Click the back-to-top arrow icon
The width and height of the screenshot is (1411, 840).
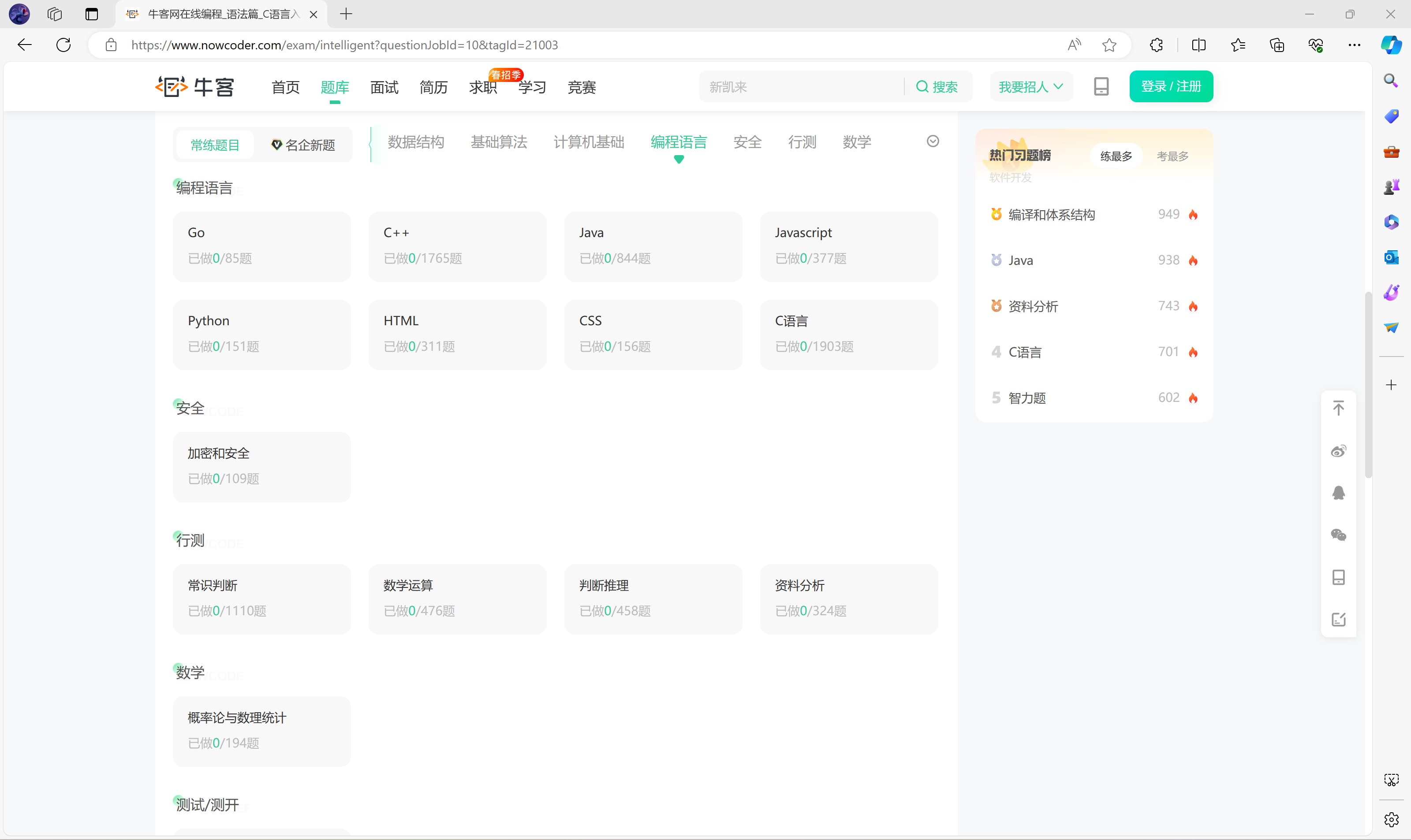(1338, 408)
